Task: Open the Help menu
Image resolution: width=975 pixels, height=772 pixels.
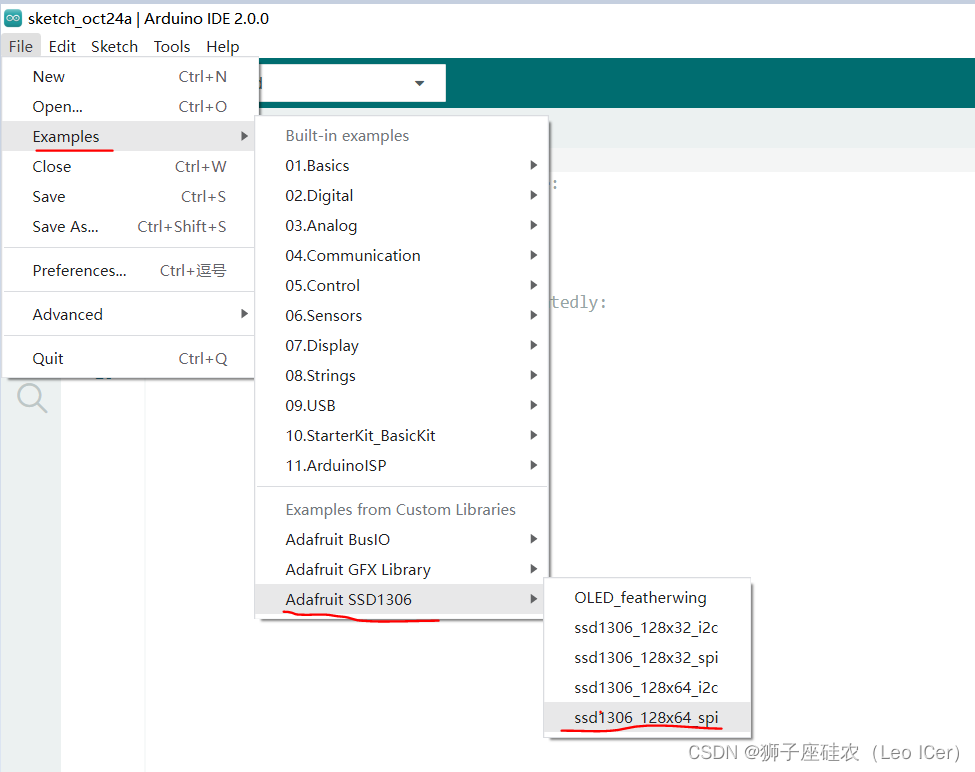Action: [x=223, y=47]
